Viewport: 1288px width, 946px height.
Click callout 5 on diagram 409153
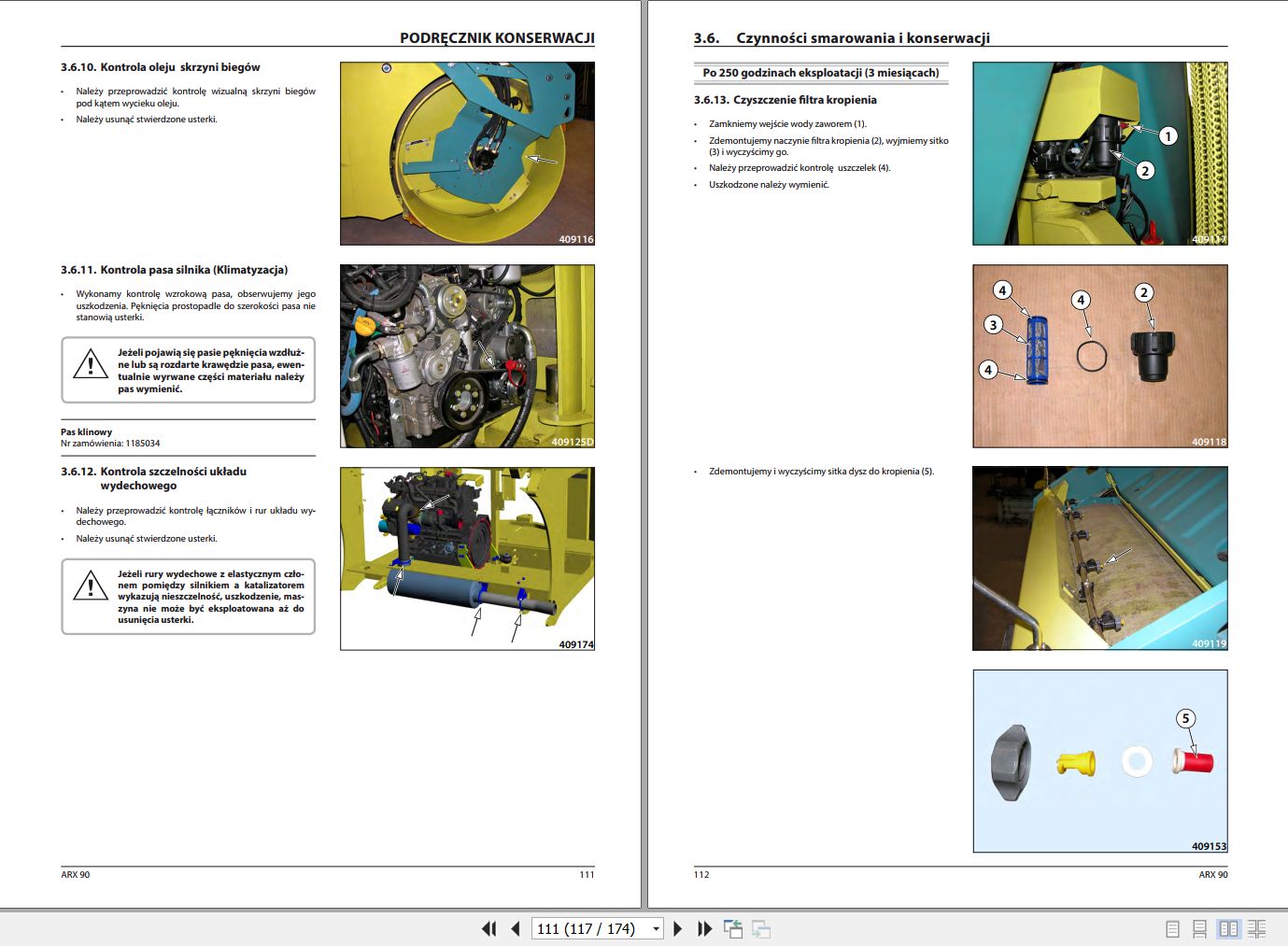pyautogui.click(x=1185, y=718)
